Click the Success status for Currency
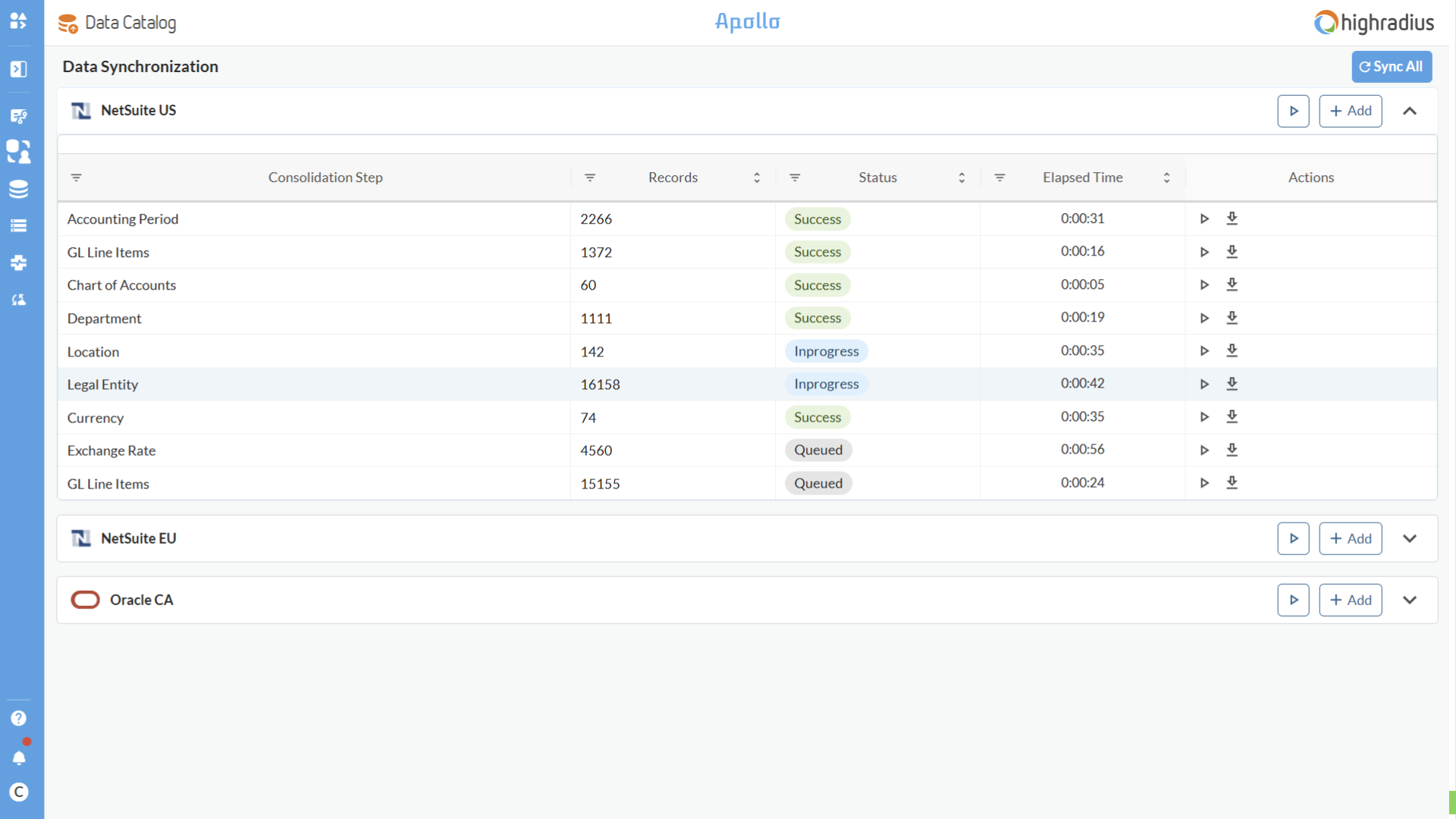Image resolution: width=1456 pixels, height=819 pixels. click(x=817, y=417)
